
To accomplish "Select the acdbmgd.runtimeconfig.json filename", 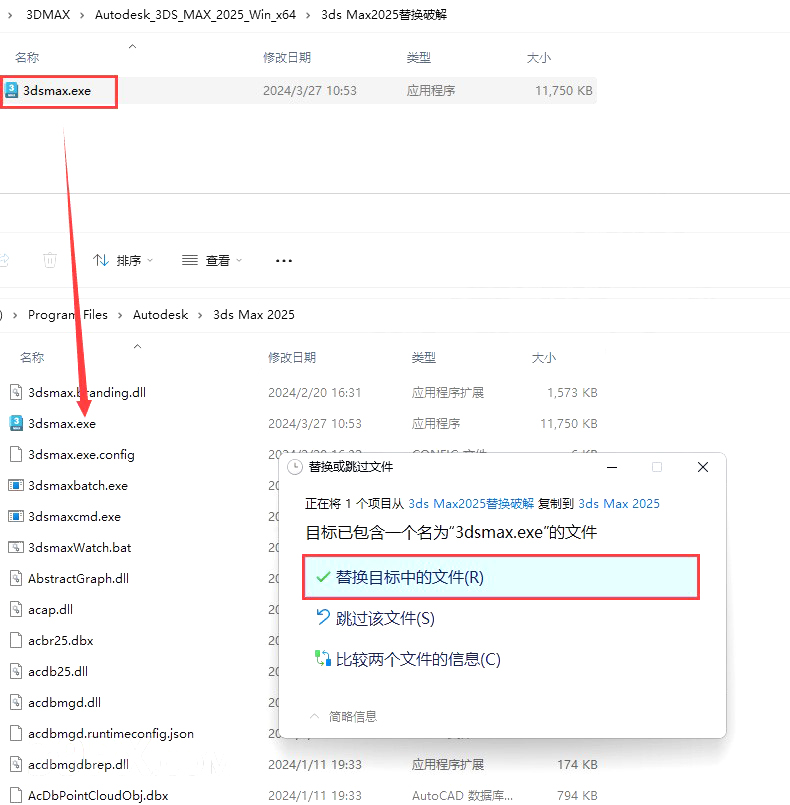I will click(111, 734).
